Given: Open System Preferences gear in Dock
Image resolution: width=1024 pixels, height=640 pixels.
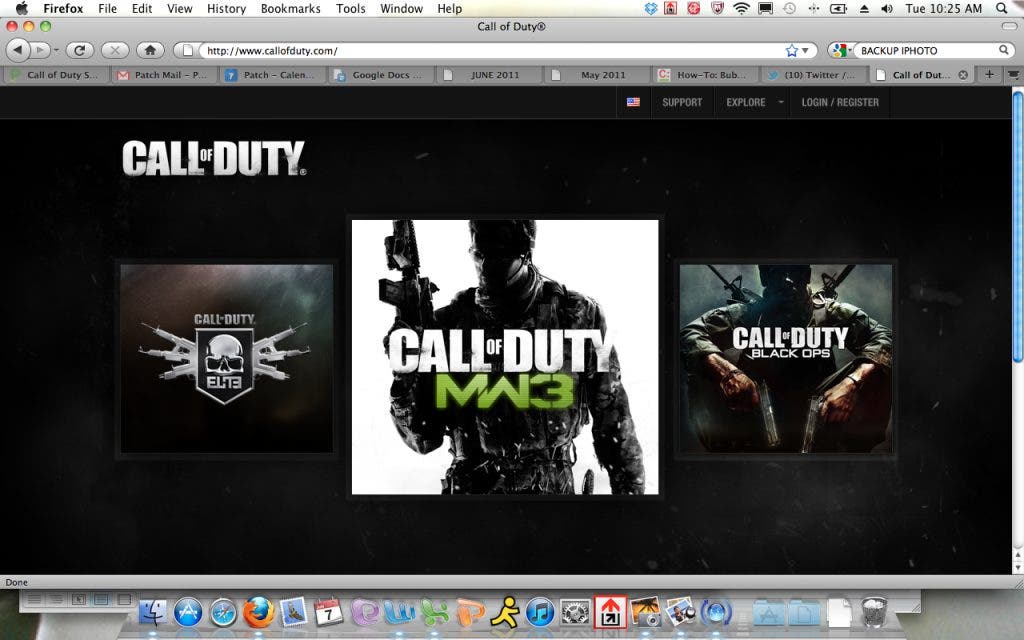Looking at the screenshot, I should tap(575, 613).
